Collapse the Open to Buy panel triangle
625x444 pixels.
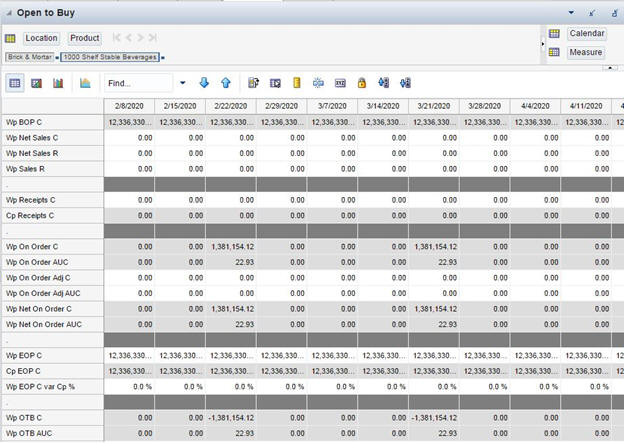tap(9, 13)
